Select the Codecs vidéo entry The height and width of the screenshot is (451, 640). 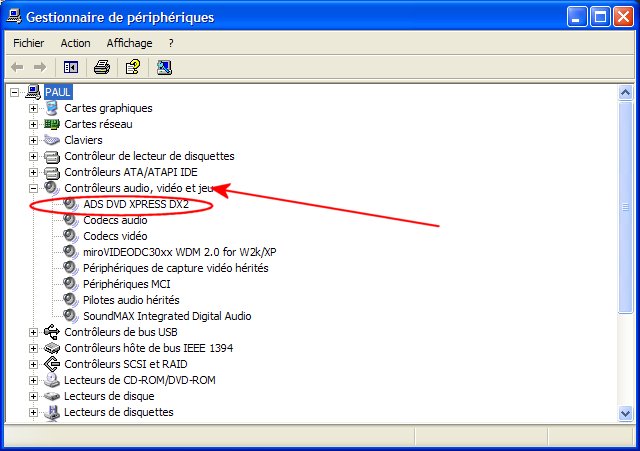point(115,236)
